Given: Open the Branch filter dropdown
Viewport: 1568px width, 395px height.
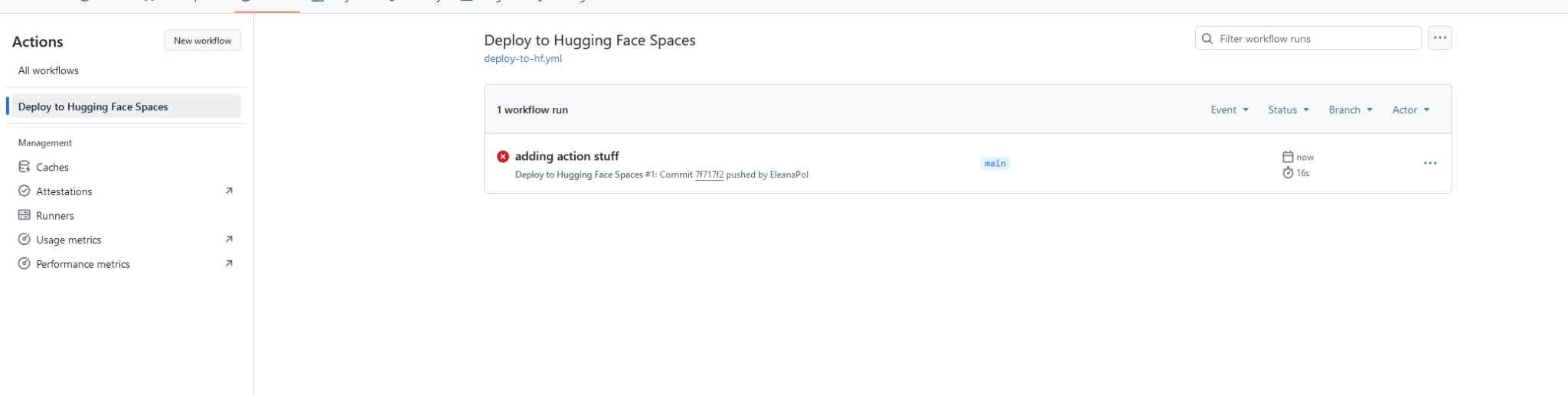Looking at the screenshot, I should pos(1351,109).
